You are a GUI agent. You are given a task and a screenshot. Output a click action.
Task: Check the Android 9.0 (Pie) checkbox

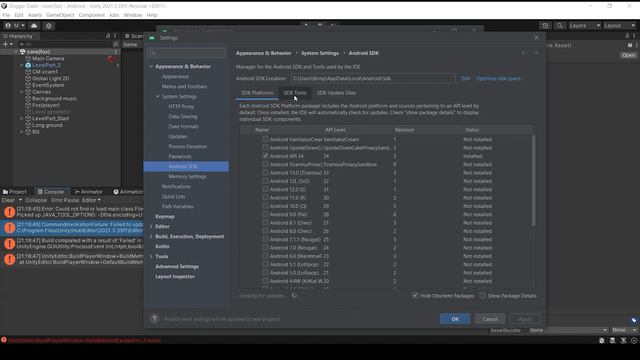[265, 214]
